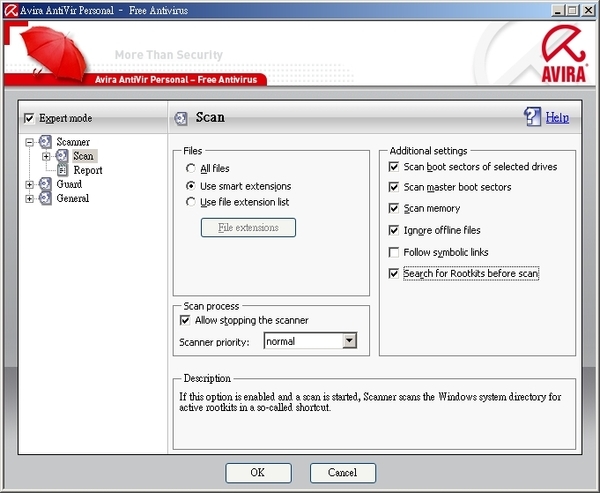
Task: Open the Help link
Action: [x=557, y=118]
